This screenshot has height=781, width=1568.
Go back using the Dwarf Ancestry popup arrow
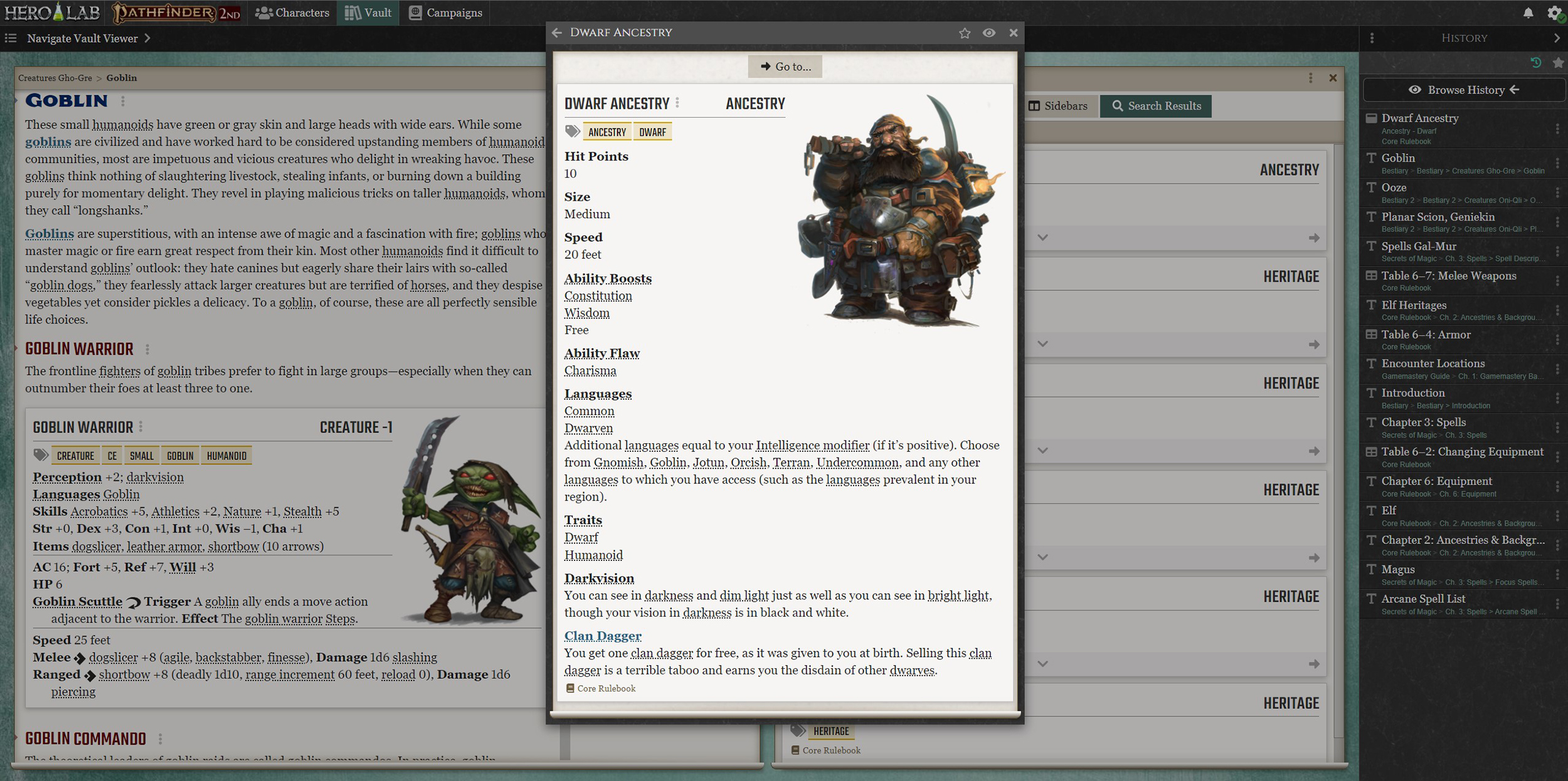click(x=557, y=33)
